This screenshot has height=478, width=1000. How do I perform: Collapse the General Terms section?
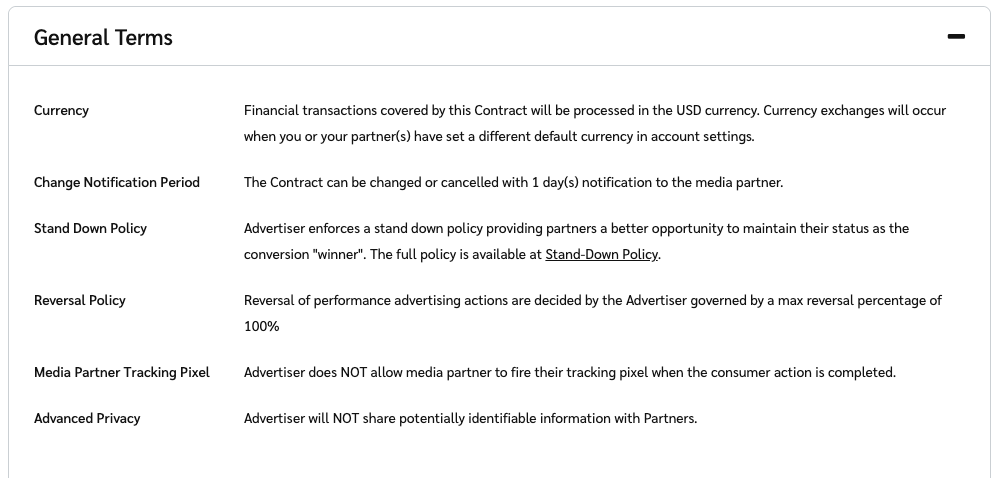click(956, 37)
